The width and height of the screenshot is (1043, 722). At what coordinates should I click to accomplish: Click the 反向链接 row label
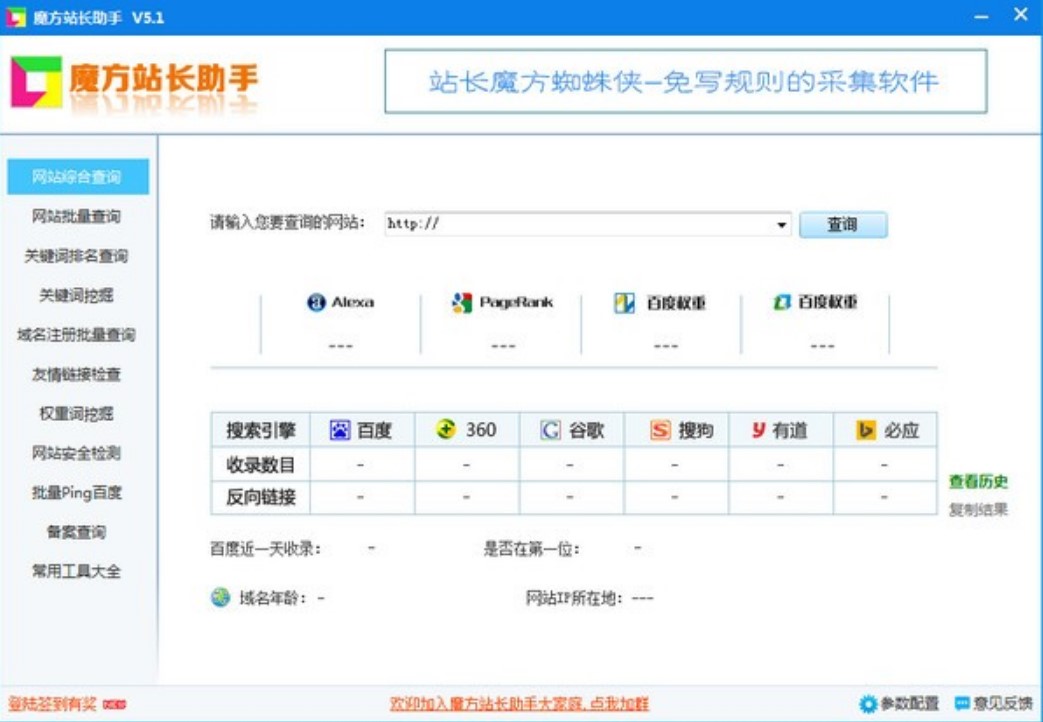coord(261,498)
